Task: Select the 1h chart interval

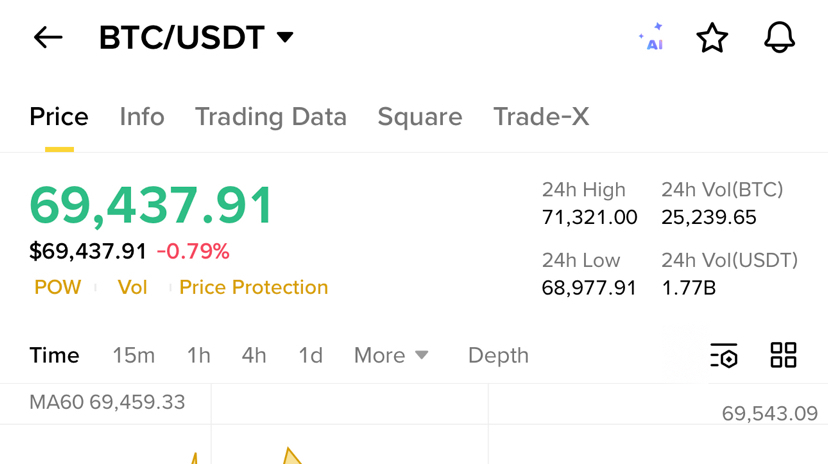Action: point(198,356)
